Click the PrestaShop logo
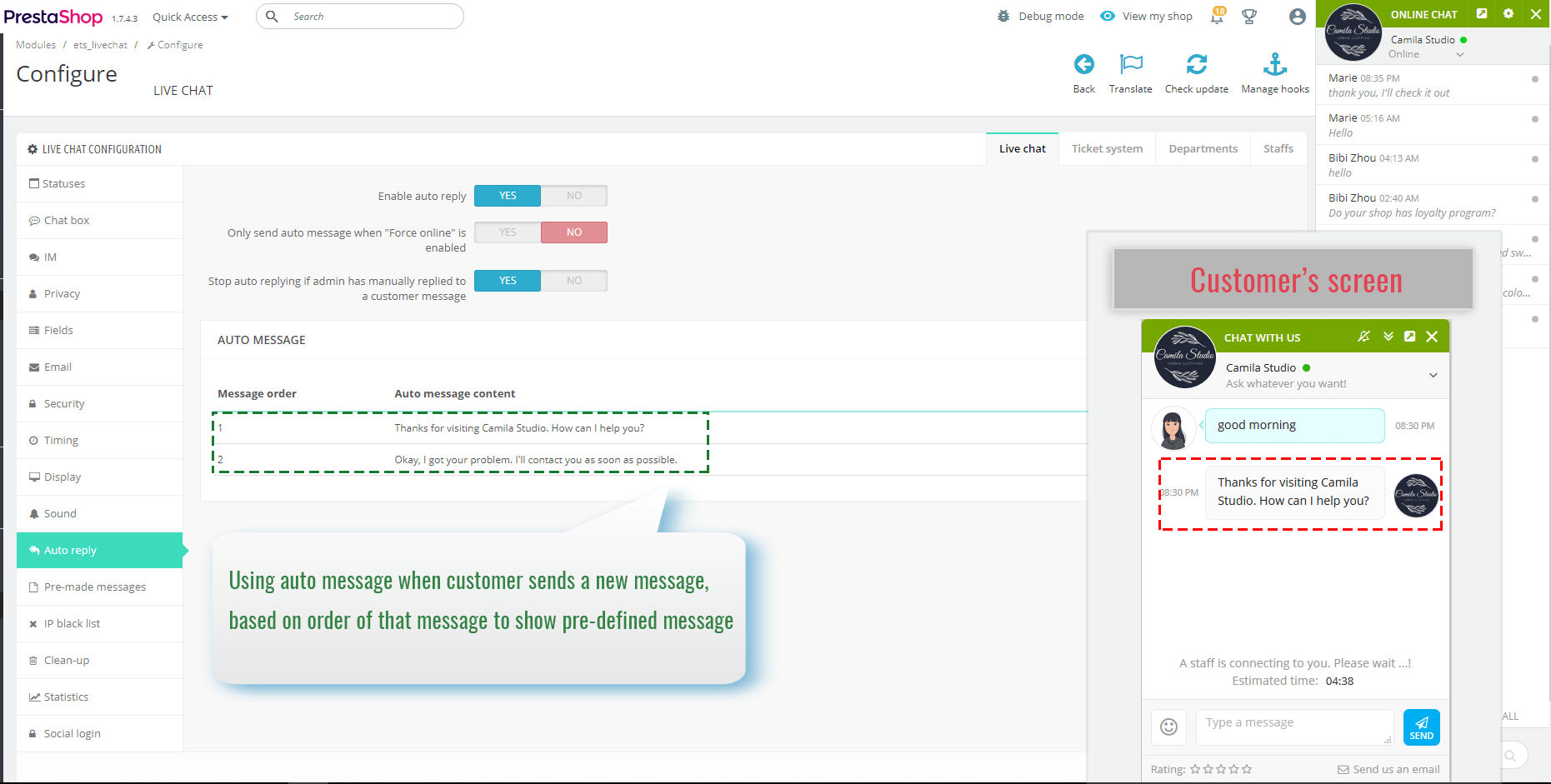The width and height of the screenshot is (1551, 784). coord(53,17)
